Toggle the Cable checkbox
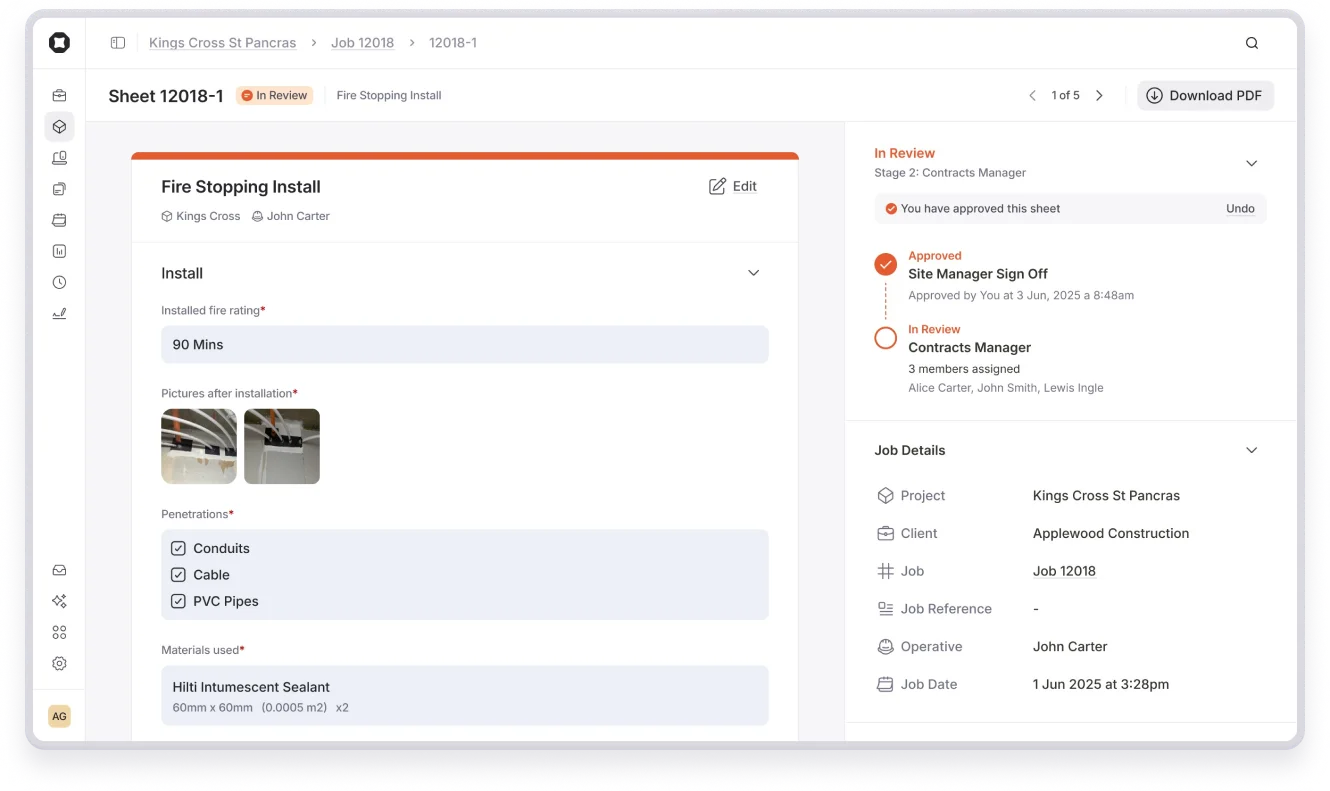Image resolution: width=1330 pixels, height=791 pixels. 178,575
